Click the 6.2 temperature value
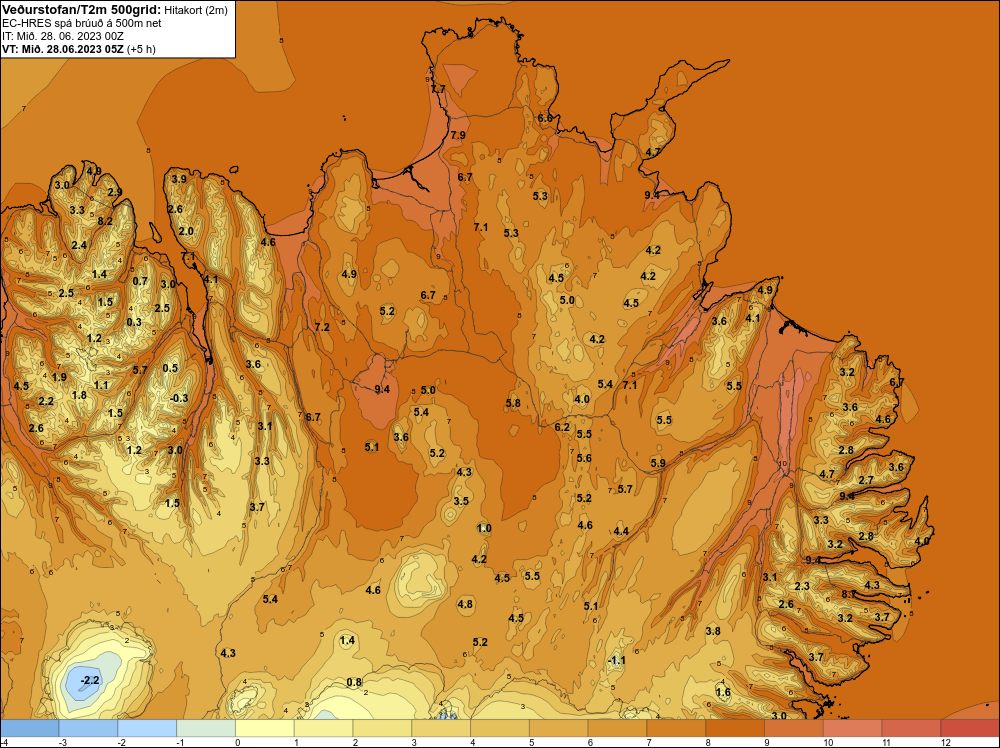 (x=562, y=427)
